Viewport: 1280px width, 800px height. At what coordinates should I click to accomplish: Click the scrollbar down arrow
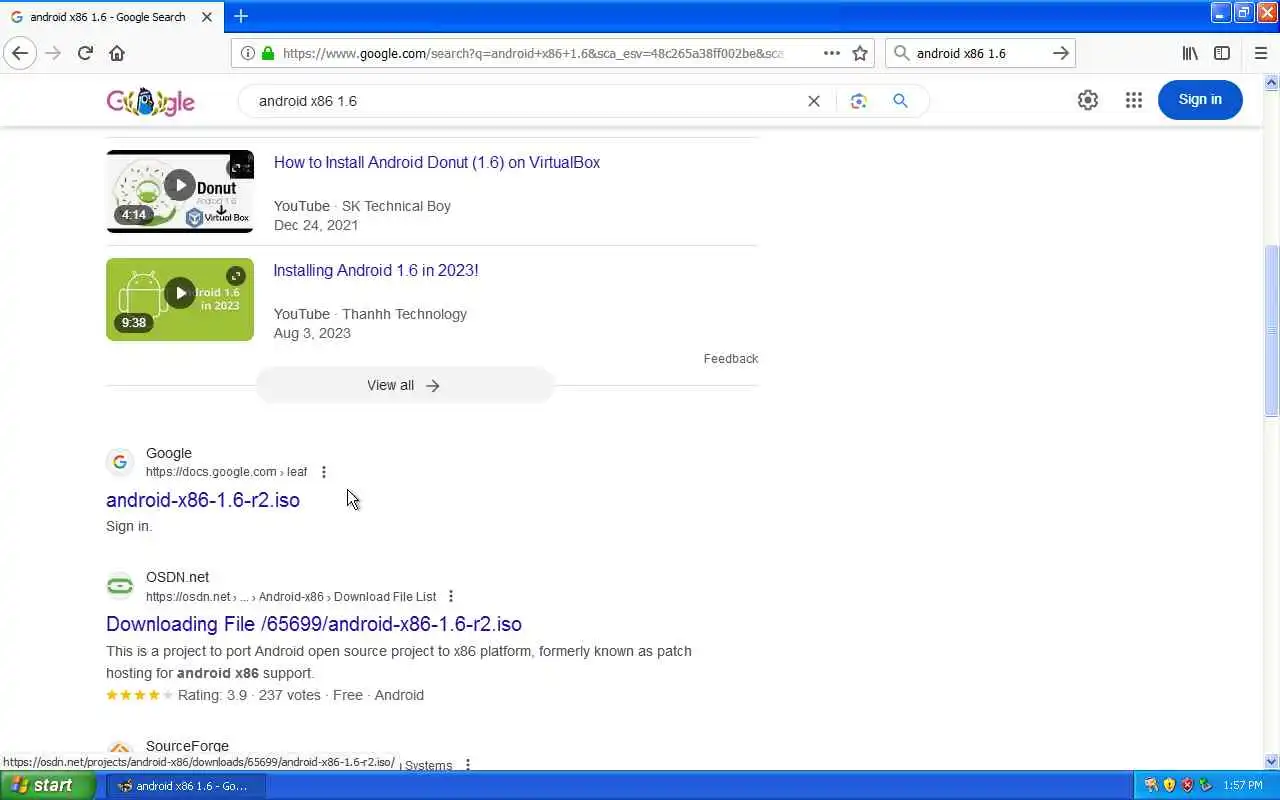coord(1272,761)
